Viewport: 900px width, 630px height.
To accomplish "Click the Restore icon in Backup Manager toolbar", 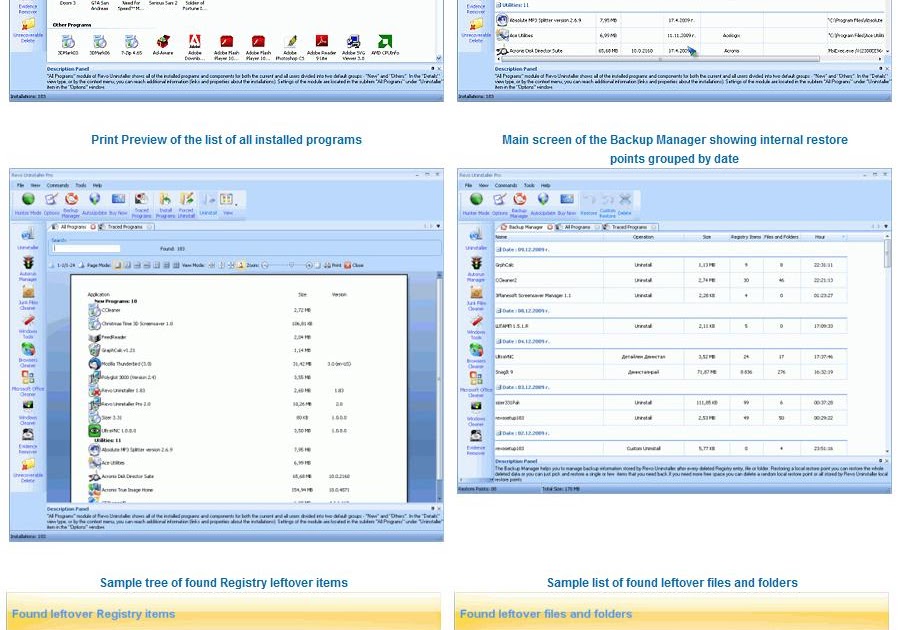I will (589, 204).
